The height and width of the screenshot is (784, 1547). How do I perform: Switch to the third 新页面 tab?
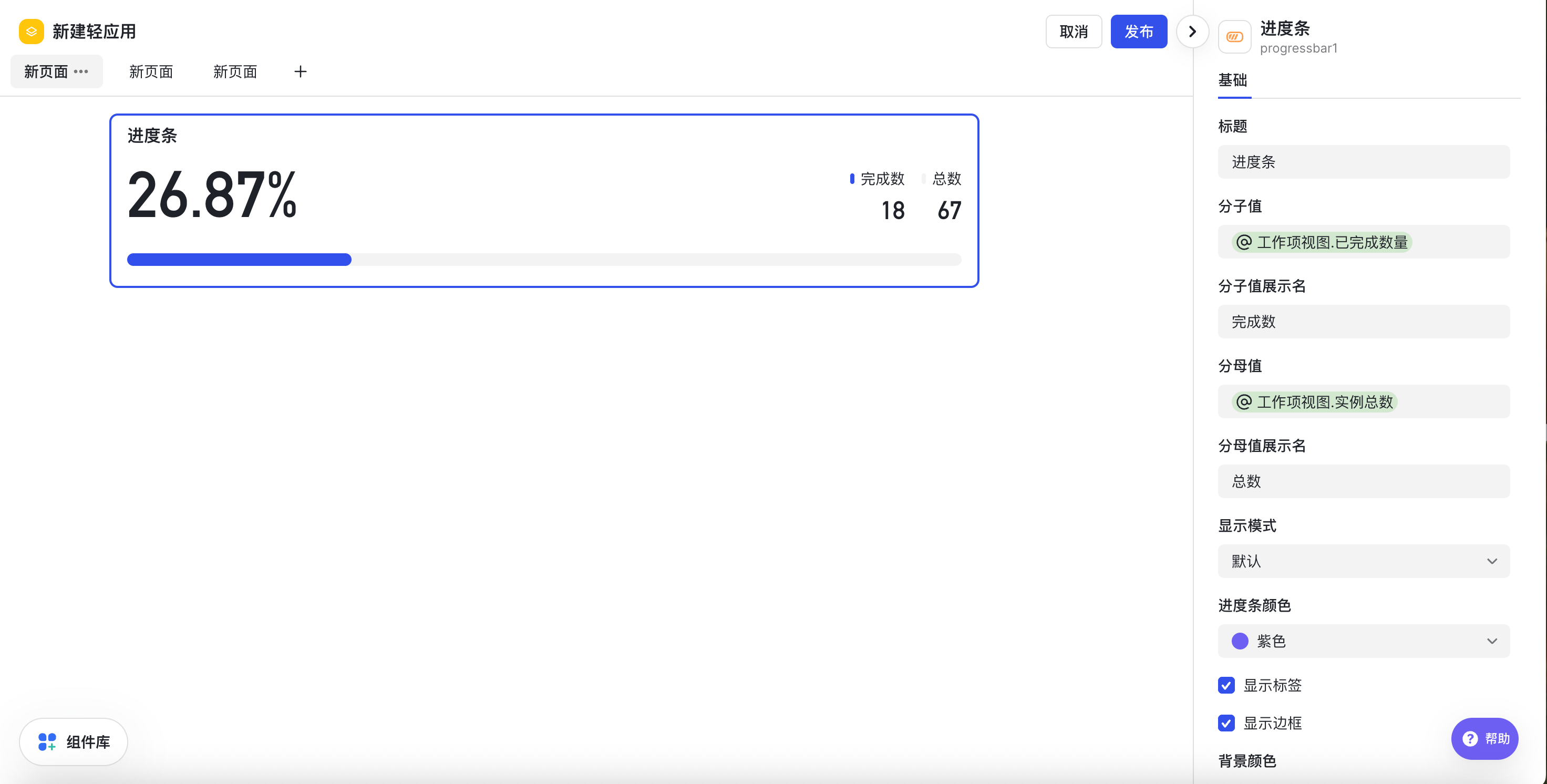point(235,71)
